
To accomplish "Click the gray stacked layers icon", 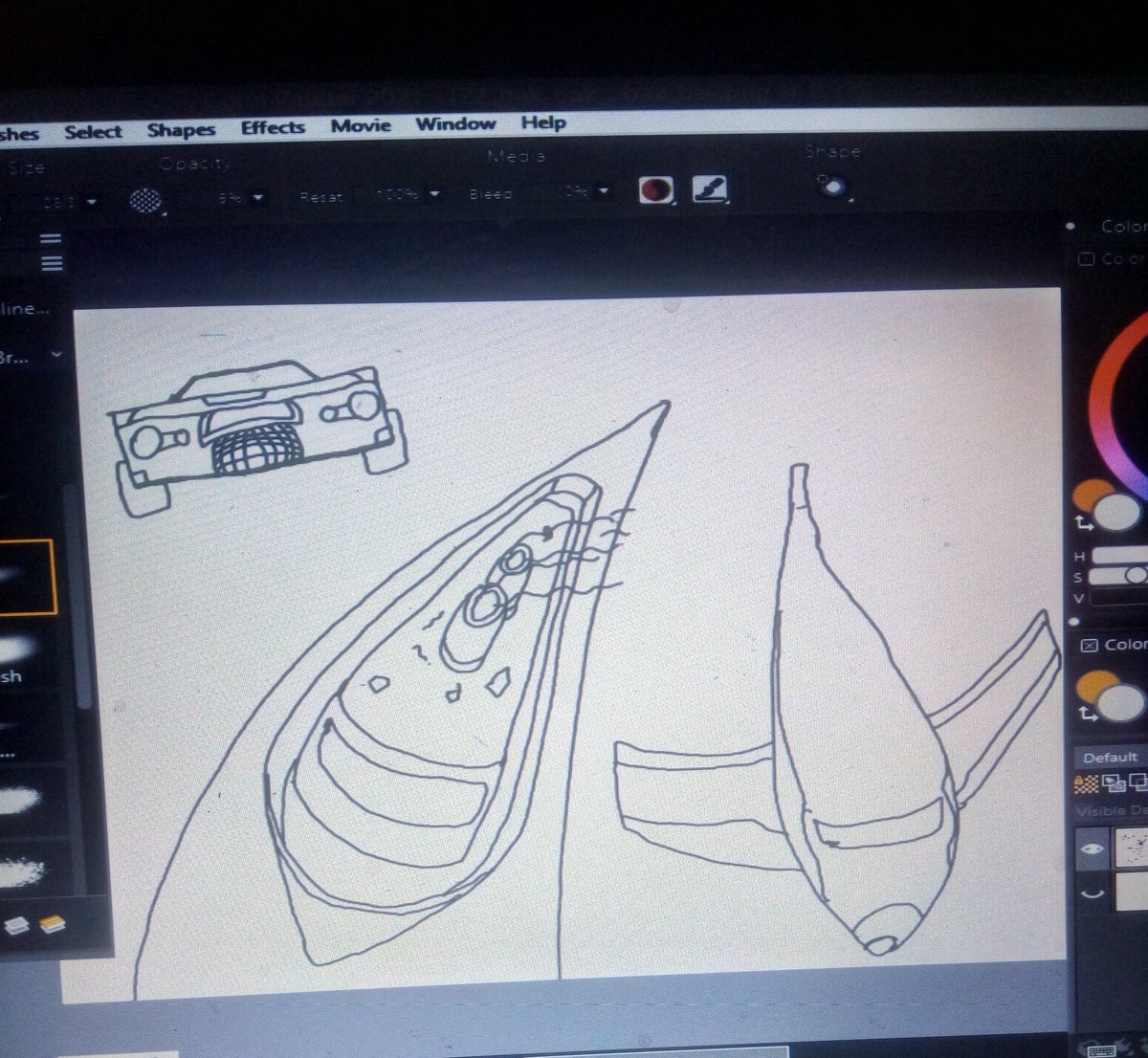I will 18,924.
